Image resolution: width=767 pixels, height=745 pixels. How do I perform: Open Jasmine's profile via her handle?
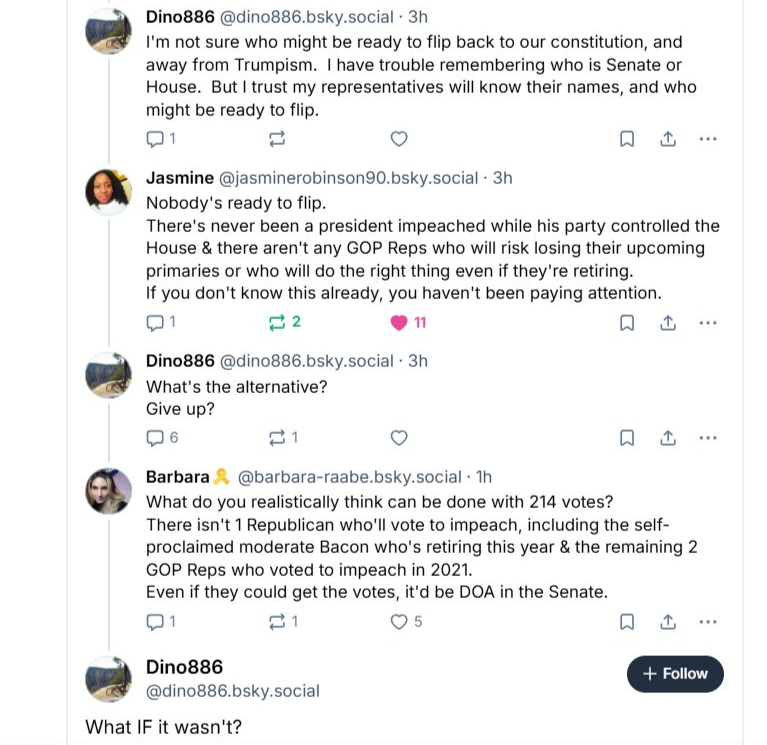tap(348, 178)
